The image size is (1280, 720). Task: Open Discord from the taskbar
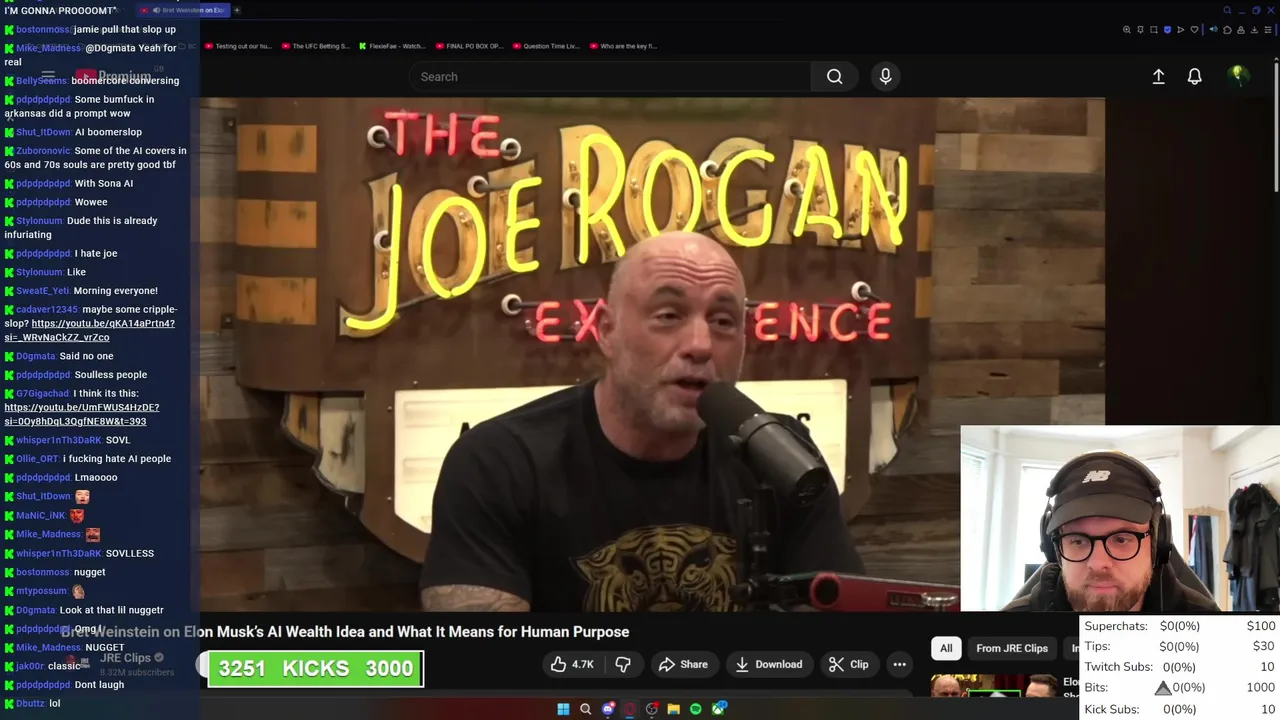tap(608, 709)
